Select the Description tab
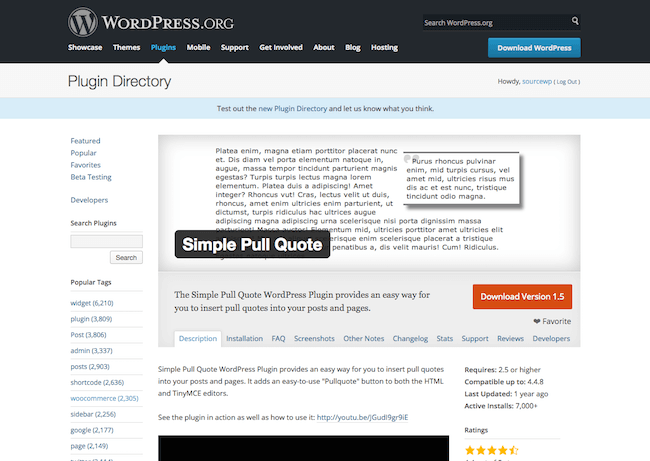The image size is (650, 461). 198,338
